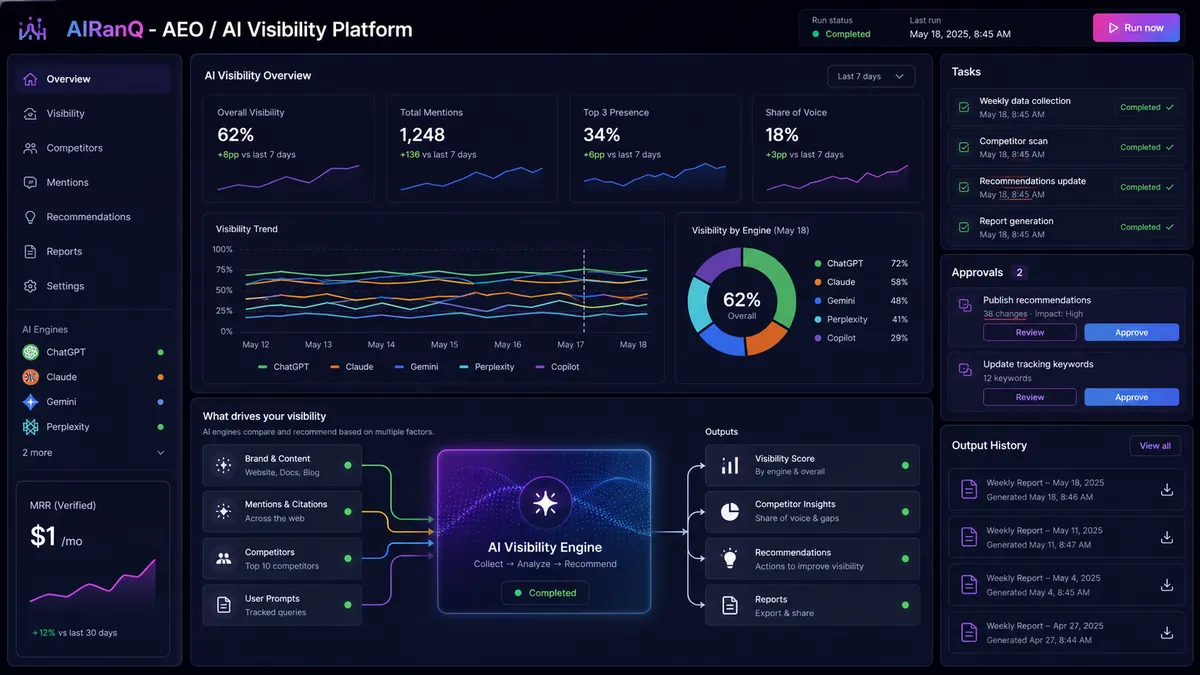Go to Visibility in the sidebar
Image resolution: width=1200 pixels, height=675 pixels.
[x=92, y=114]
